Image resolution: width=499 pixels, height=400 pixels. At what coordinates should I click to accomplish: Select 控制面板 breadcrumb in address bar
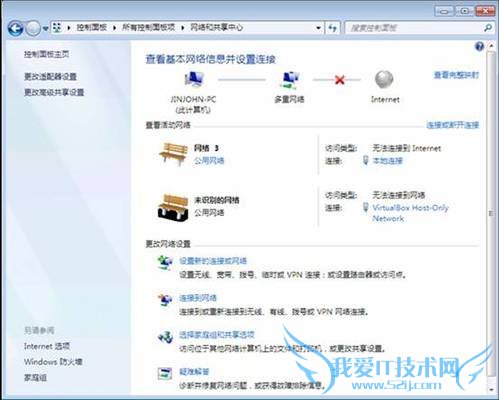point(91,28)
